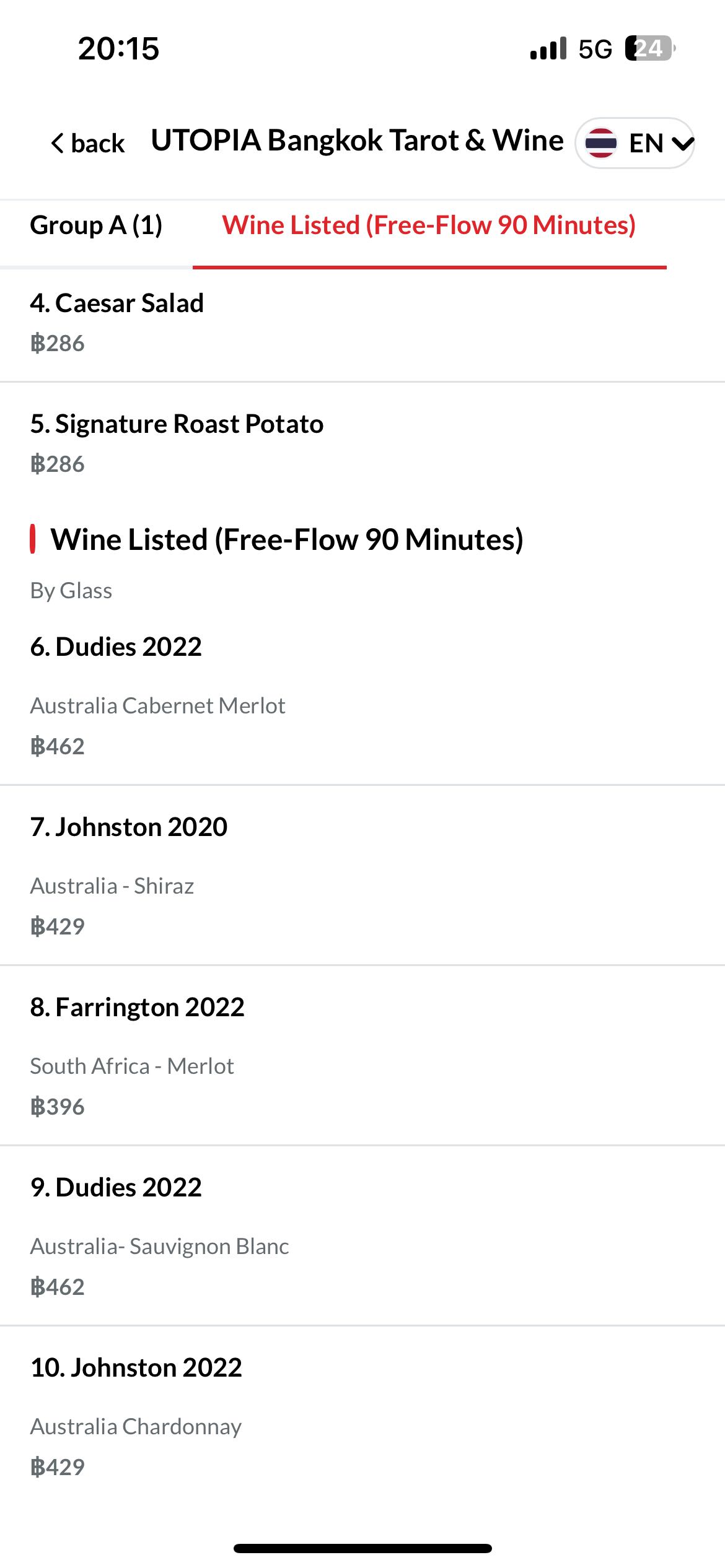Tap the battery indicator icon
725x1568 pixels.
(x=649, y=48)
